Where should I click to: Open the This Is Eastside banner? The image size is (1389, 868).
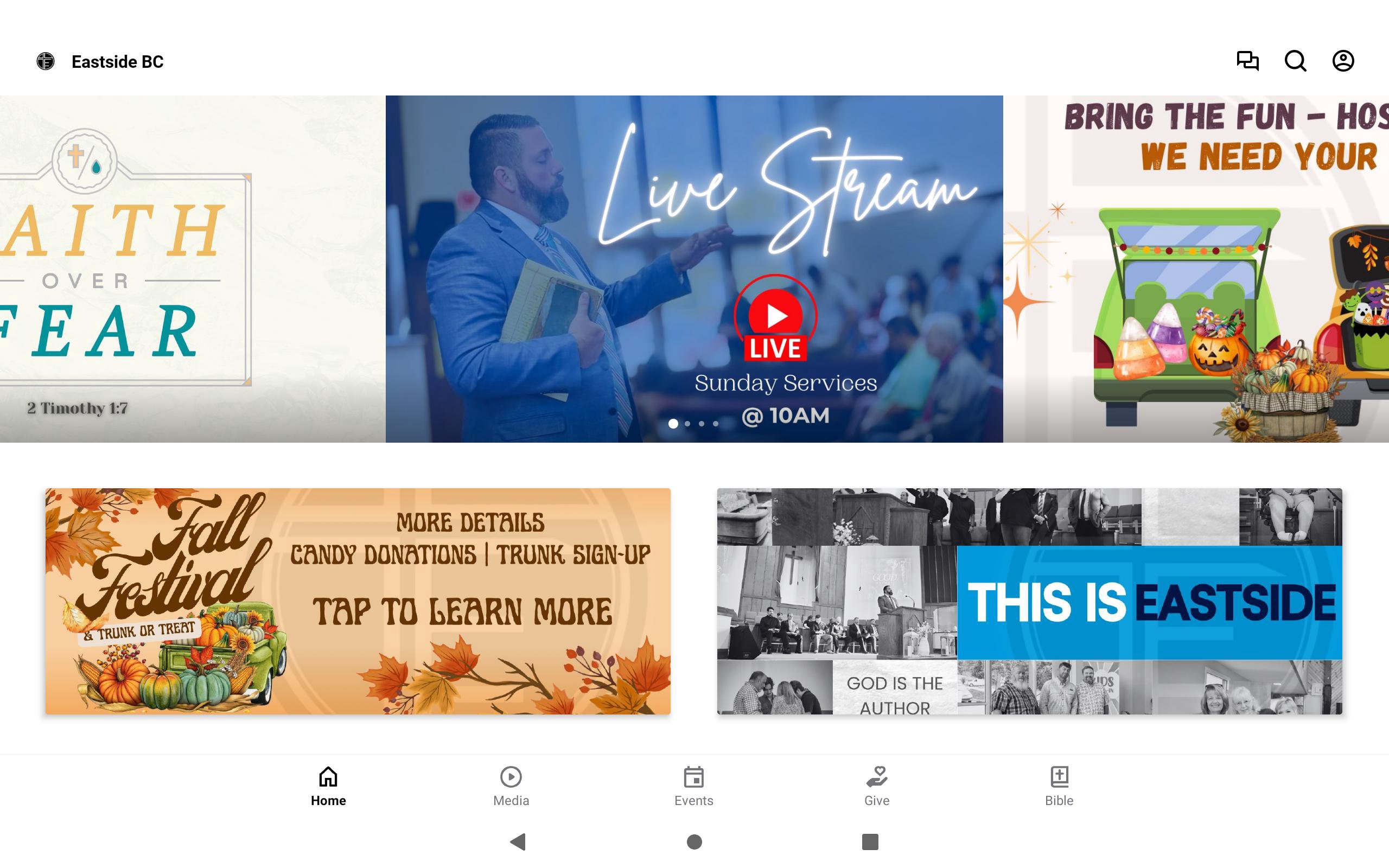coord(1030,601)
